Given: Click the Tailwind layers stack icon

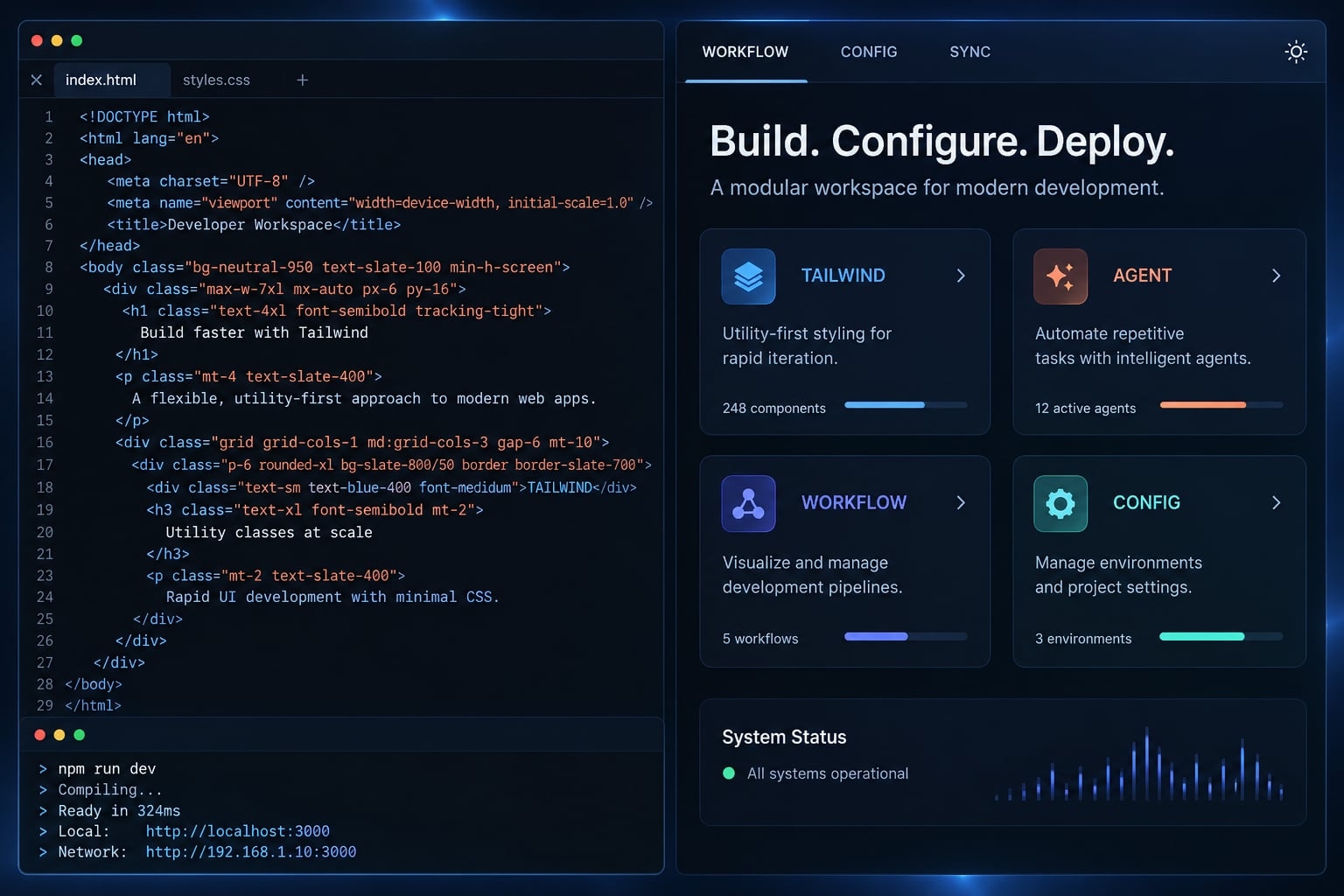Looking at the screenshot, I should tap(748, 276).
